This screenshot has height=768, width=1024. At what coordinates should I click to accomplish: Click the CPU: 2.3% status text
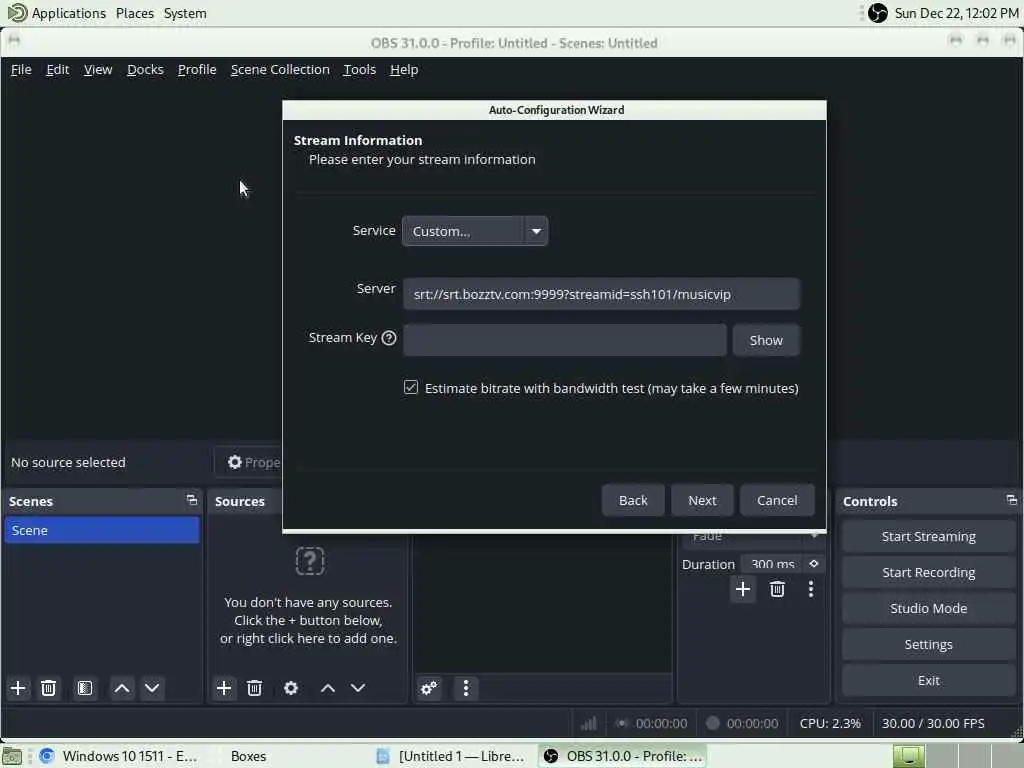tap(830, 723)
